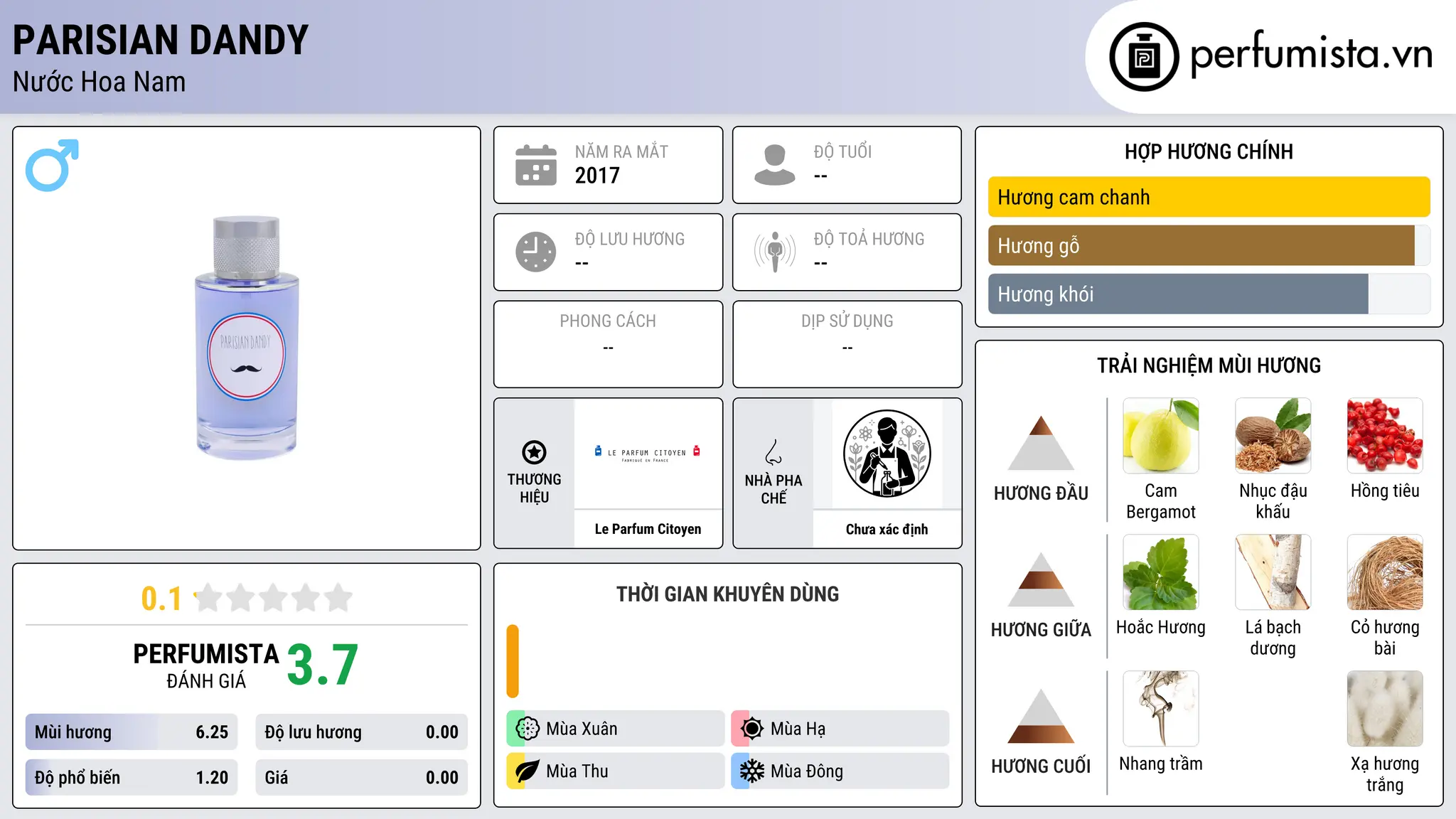Click the Hương đầu pyramid icon

pos(1042,443)
